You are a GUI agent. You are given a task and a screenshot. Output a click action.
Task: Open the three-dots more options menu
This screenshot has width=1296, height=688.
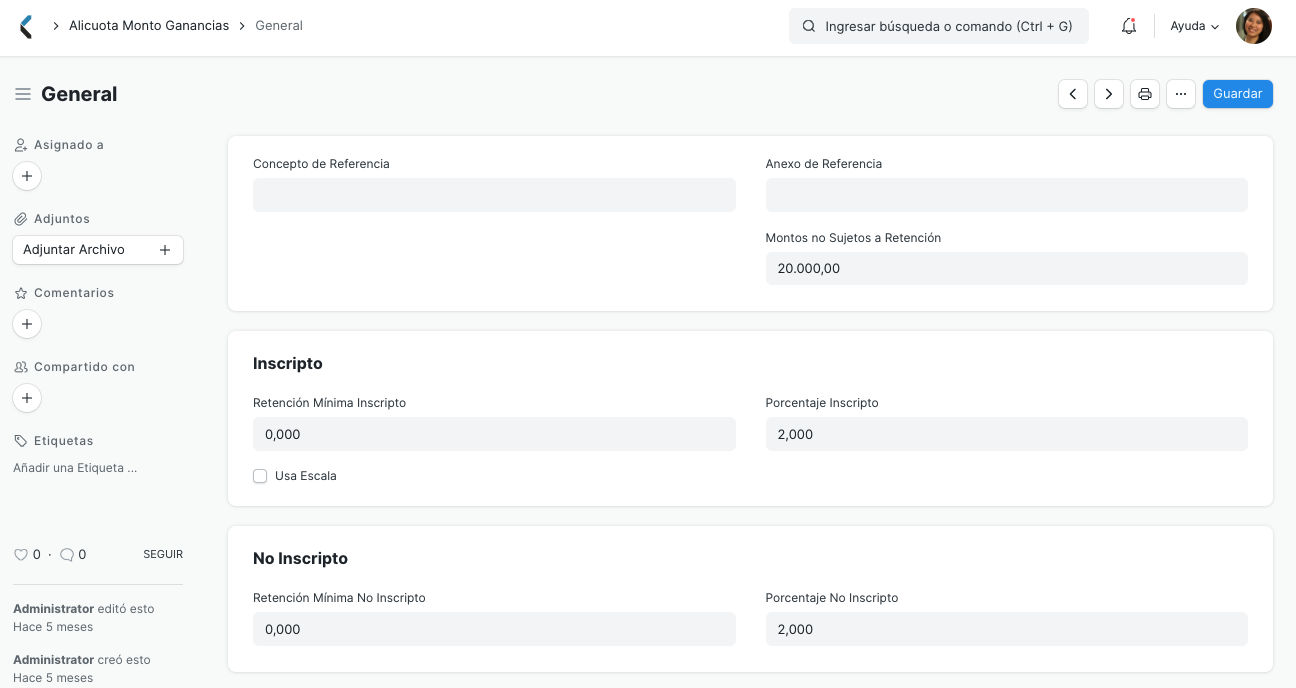pyautogui.click(x=1181, y=94)
